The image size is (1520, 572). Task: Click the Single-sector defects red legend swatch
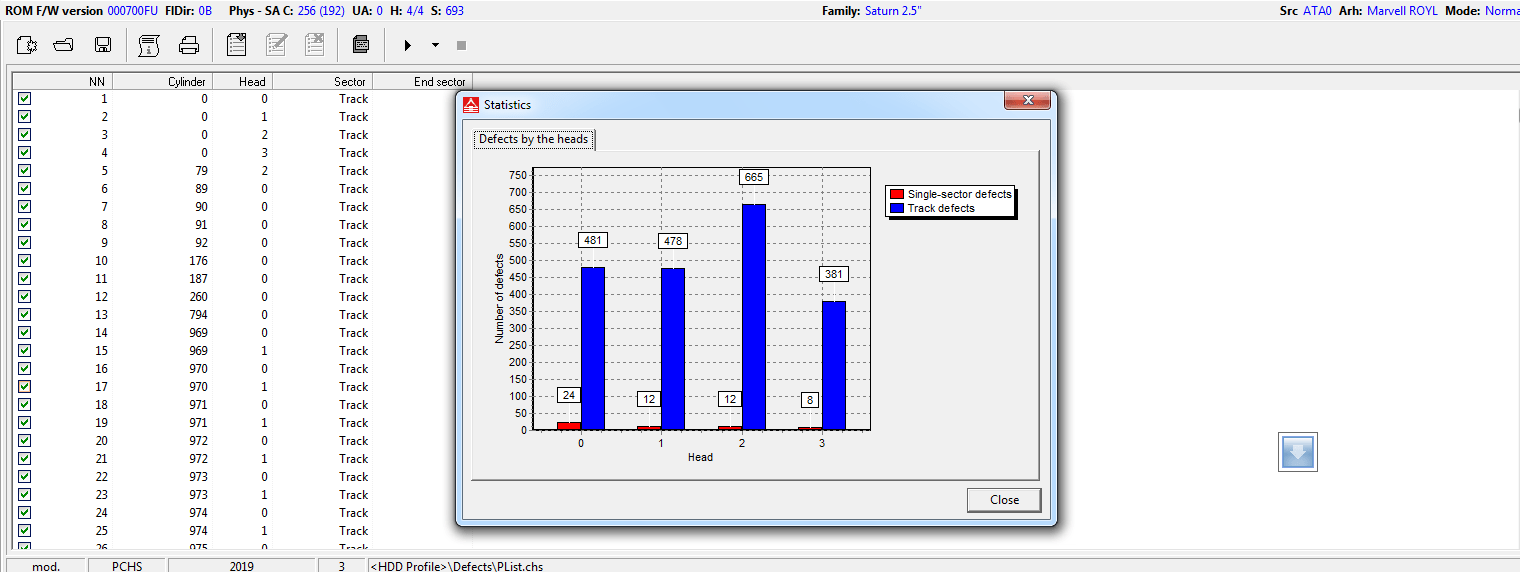point(898,194)
